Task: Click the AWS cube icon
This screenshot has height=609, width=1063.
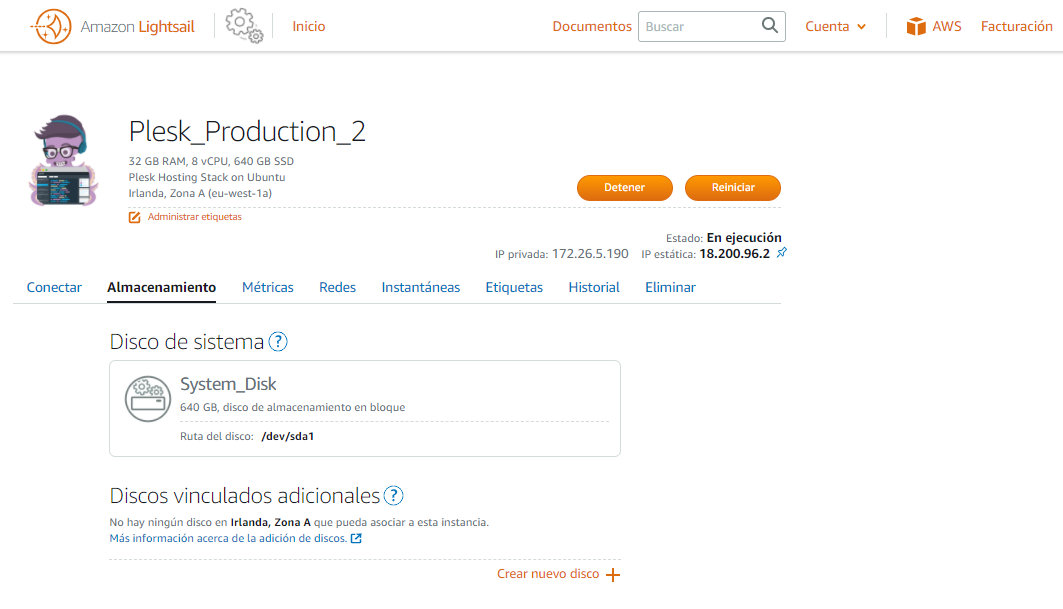Action: tap(916, 27)
